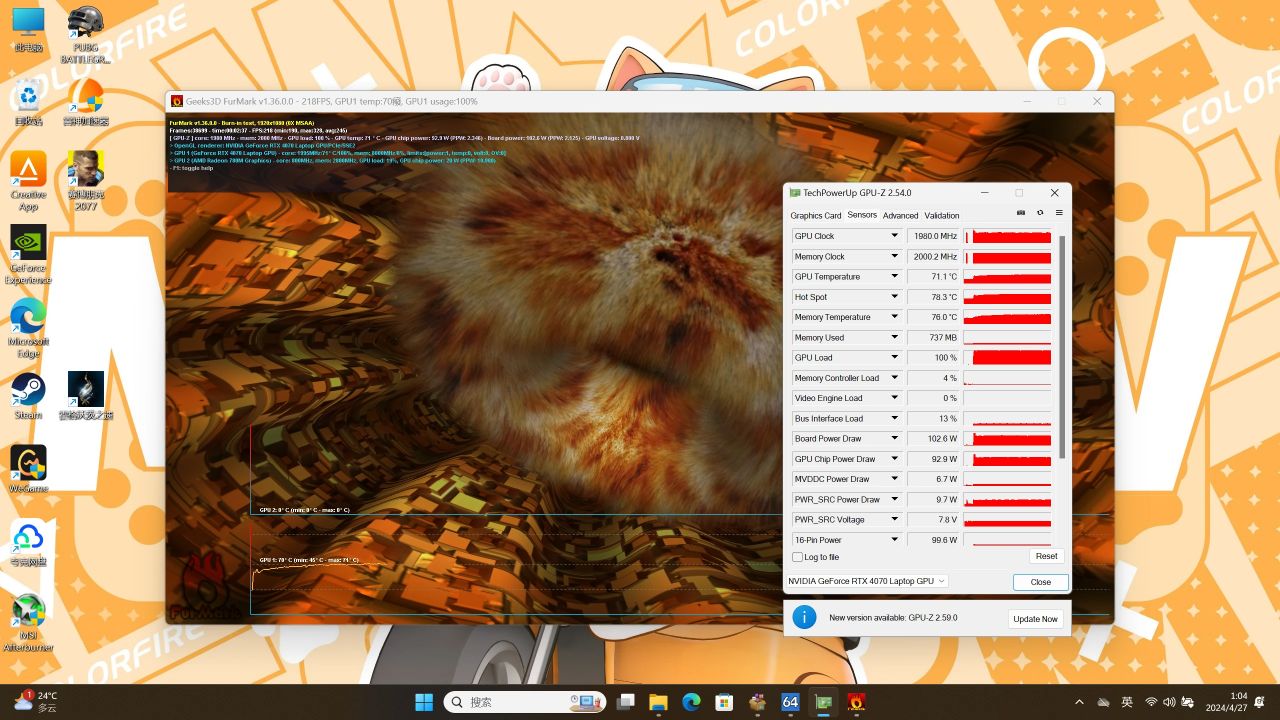Viewport: 1280px width, 720px height.
Task: Click the Memory Temperature value 76.0 °C
Action: [x=934, y=317]
